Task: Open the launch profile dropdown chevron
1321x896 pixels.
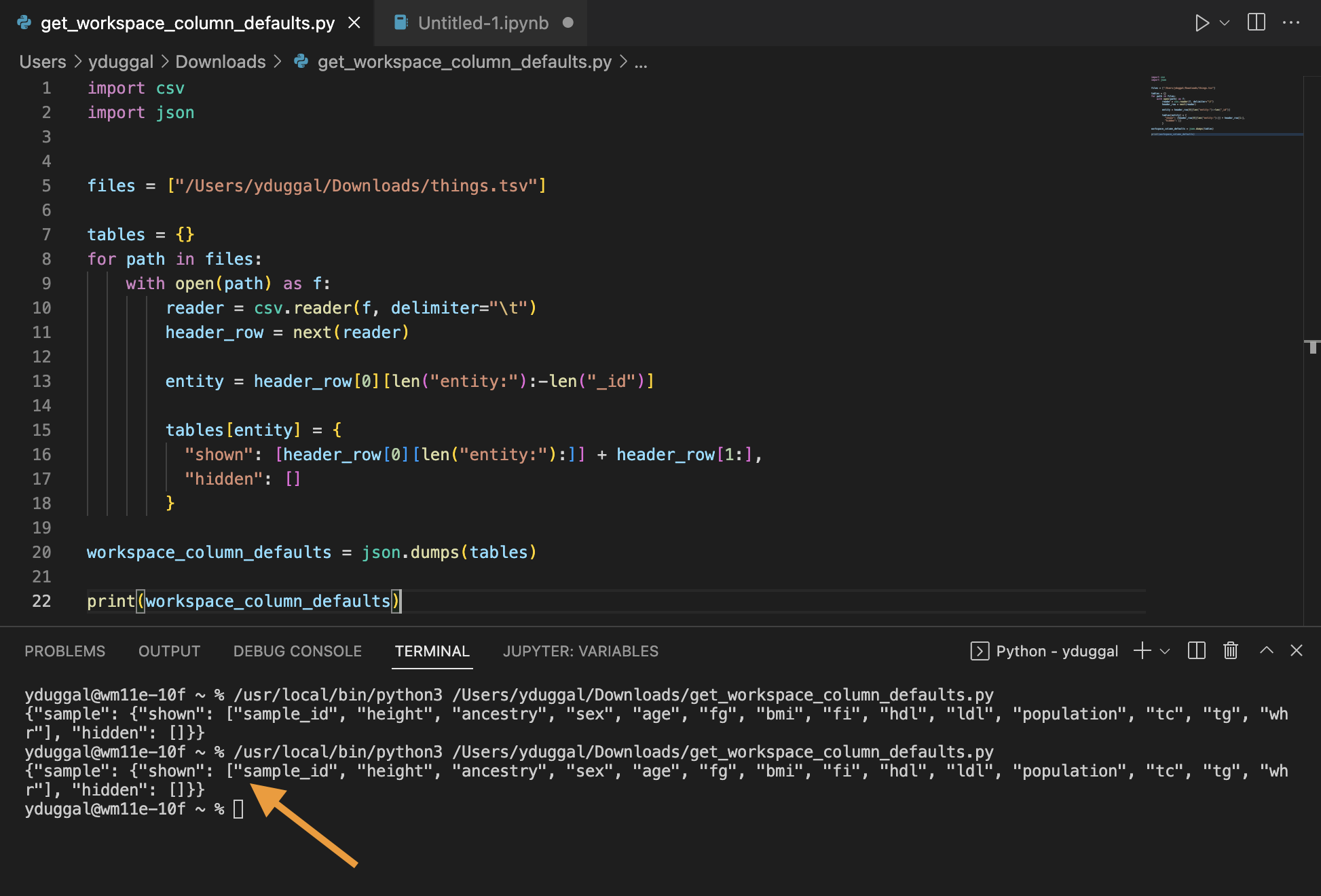Action: coord(1165,651)
